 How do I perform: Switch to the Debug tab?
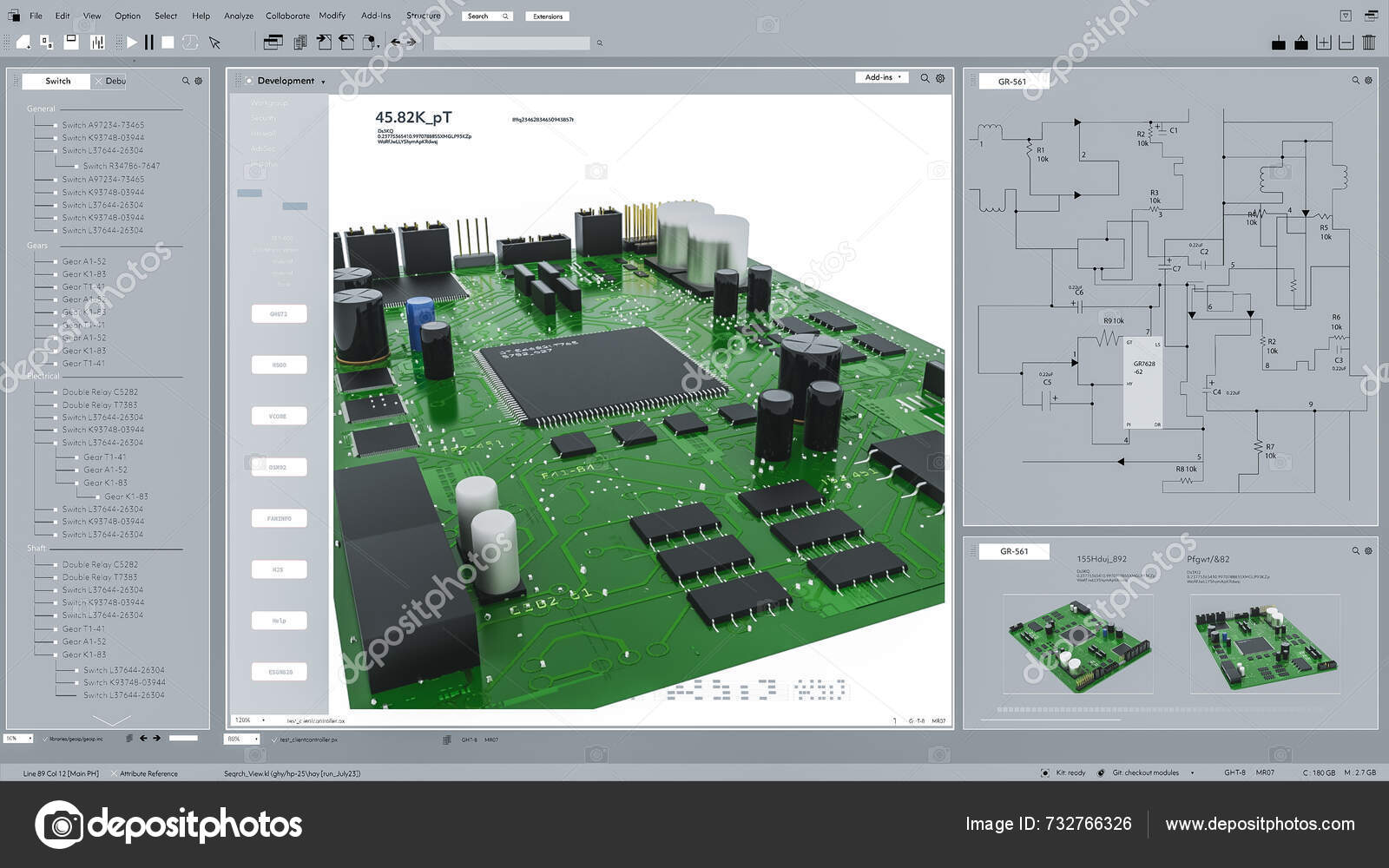pos(117,81)
